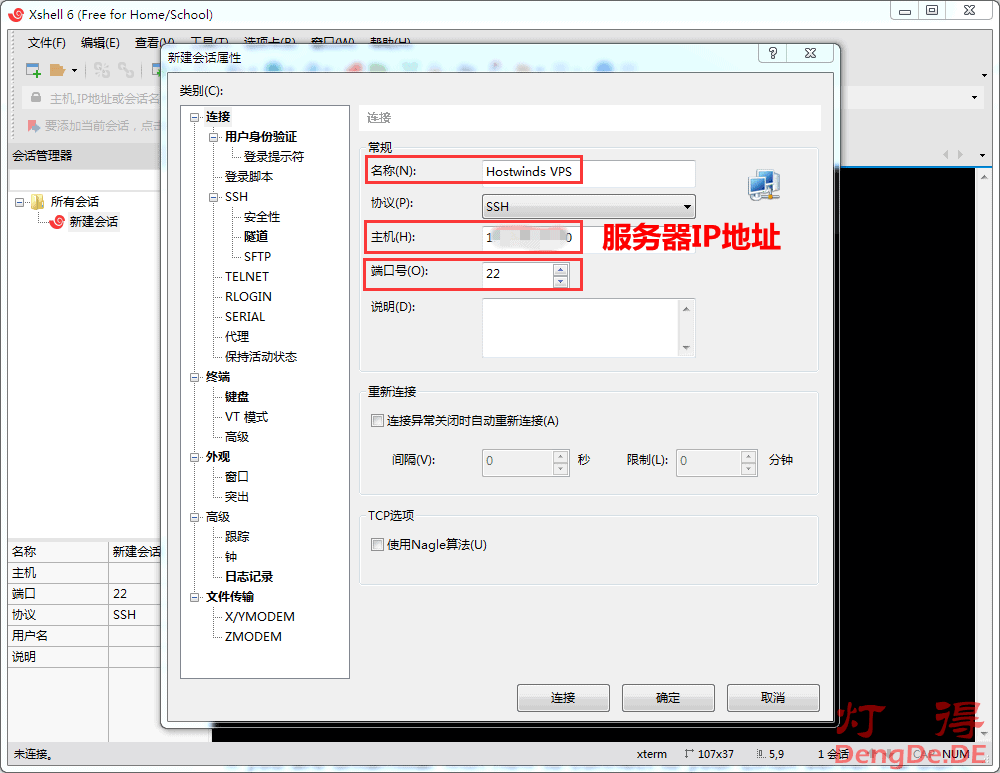The image size is (1000, 773).
Task: Click the 连接 button at the dialog bottom
Action: click(x=563, y=698)
